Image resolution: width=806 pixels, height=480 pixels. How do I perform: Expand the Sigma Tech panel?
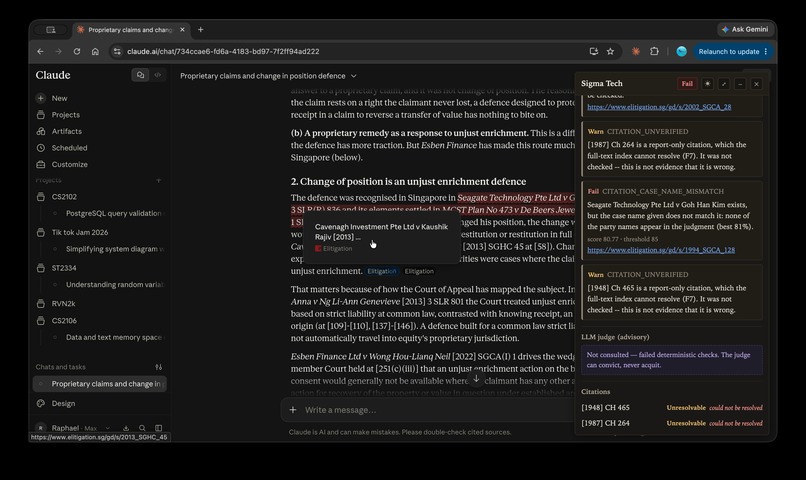pyautogui.click(x=724, y=84)
